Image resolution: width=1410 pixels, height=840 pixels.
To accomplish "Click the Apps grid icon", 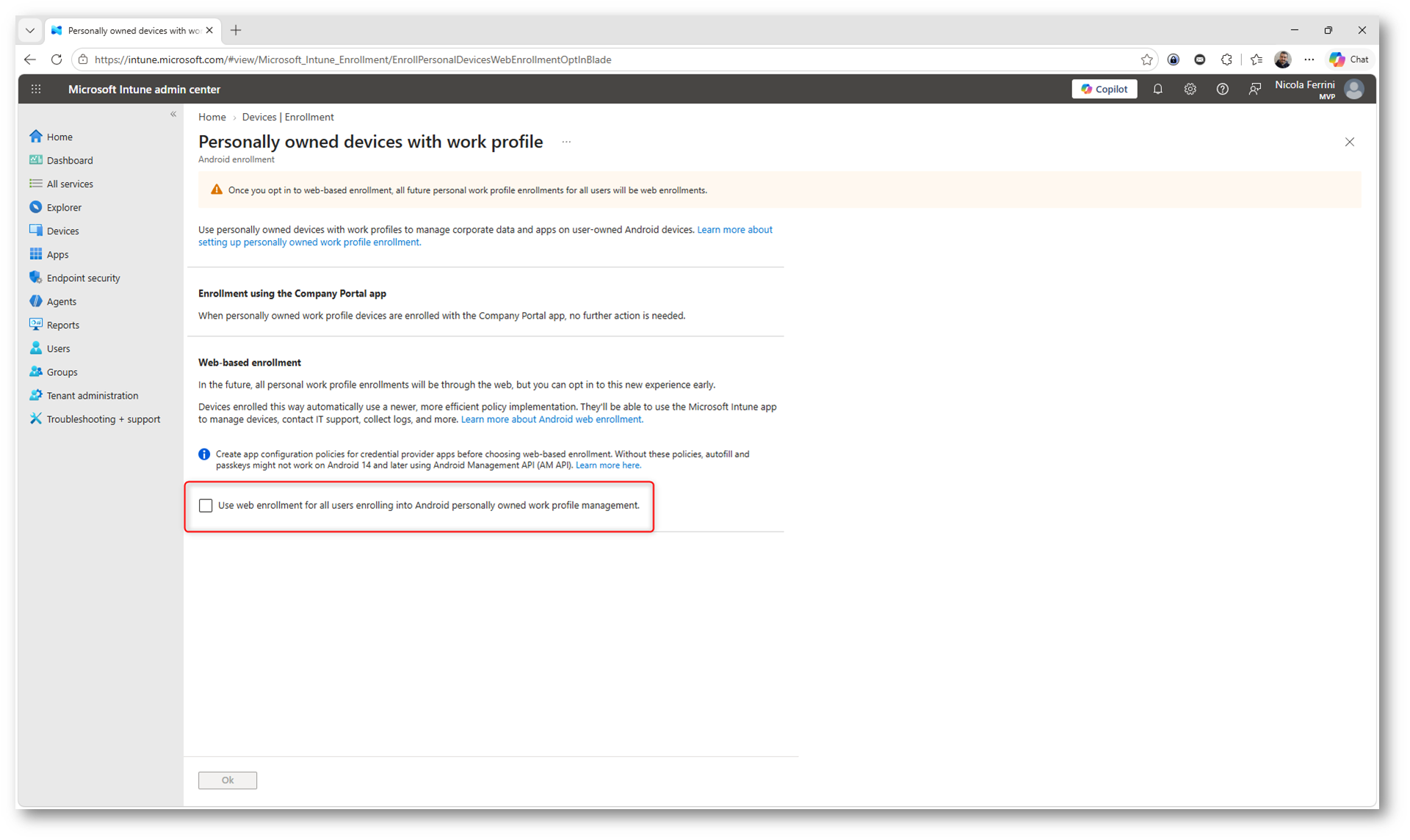I will [x=35, y=254].
